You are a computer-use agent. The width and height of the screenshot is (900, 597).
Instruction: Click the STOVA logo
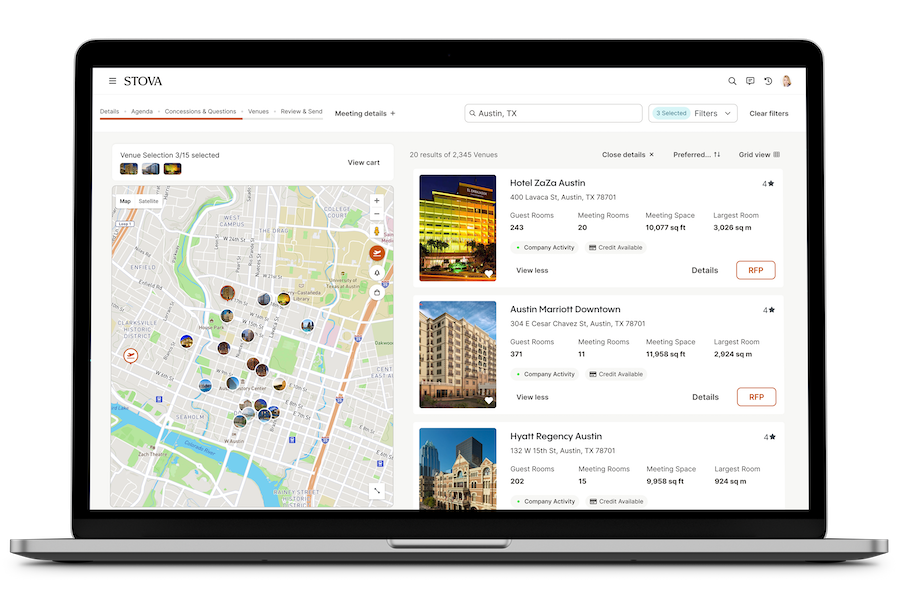(x=143, y=81)
